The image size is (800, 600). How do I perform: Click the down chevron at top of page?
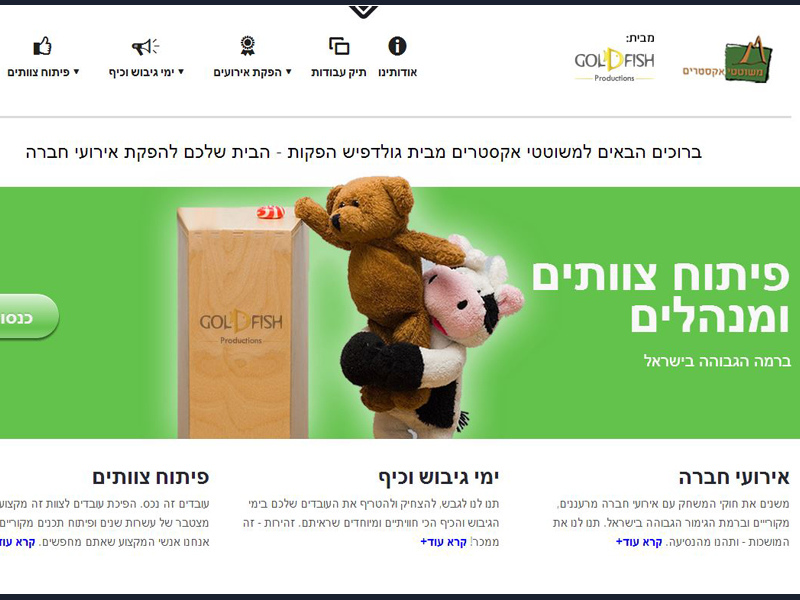pyautogui.click(x=363, y=11)
